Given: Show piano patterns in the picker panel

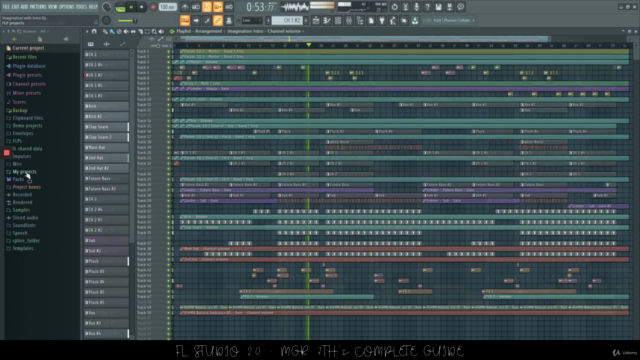Looking at the screenshot, I should (x=91, y=44).
